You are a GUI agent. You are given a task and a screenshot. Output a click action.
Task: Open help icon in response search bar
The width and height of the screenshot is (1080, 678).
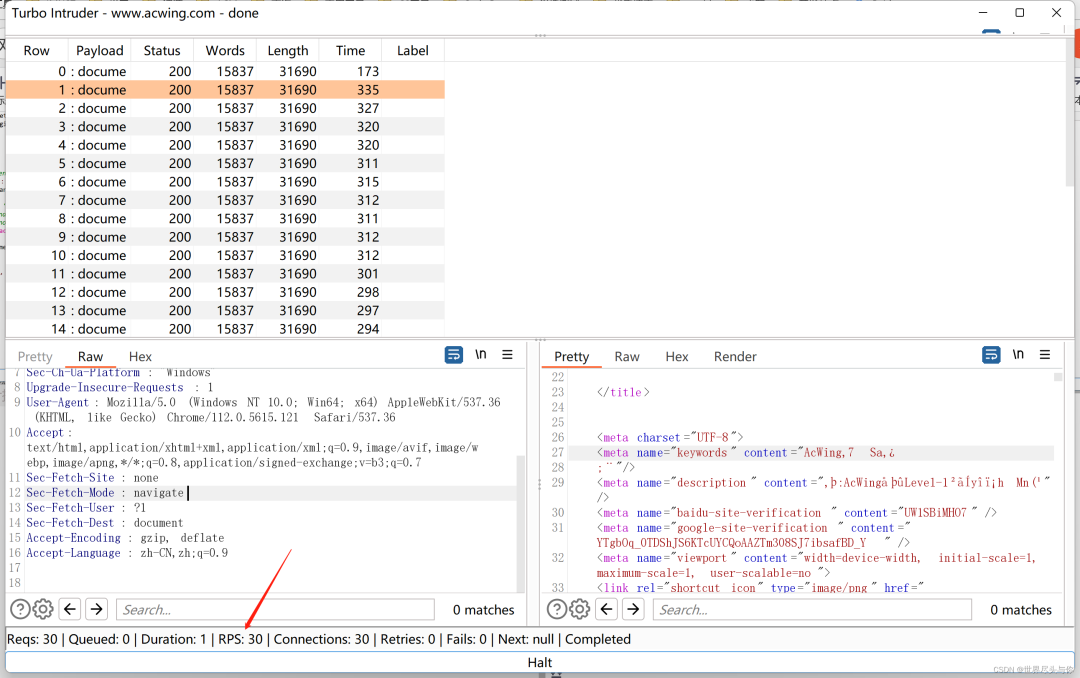(x=557, y=609)
